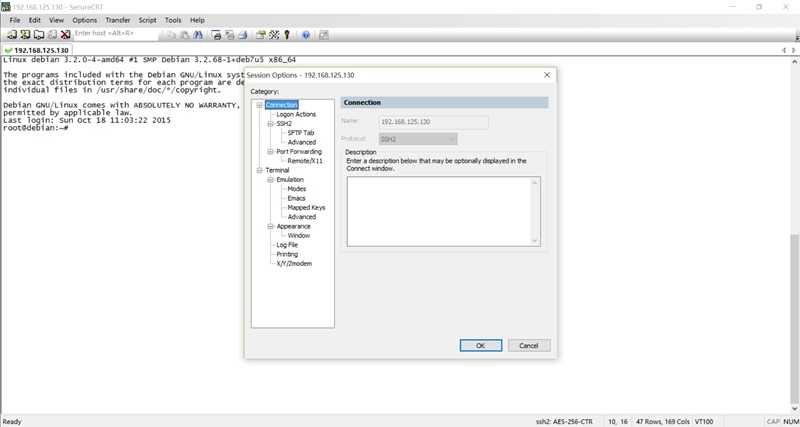Click the Find binoculars icon
The height and width of the screenshot is (427, 800).
(x=198, y=35)
